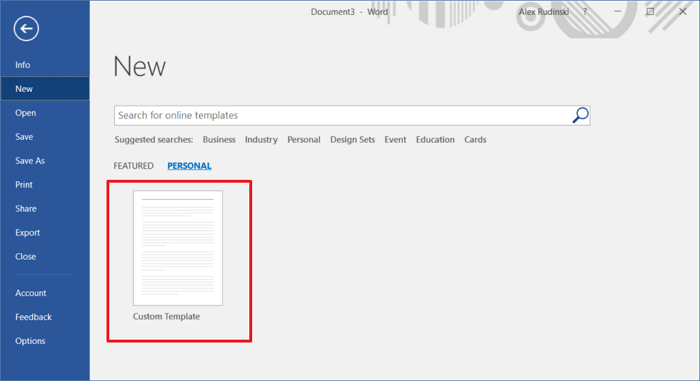Click the Custom Template label

166,316
